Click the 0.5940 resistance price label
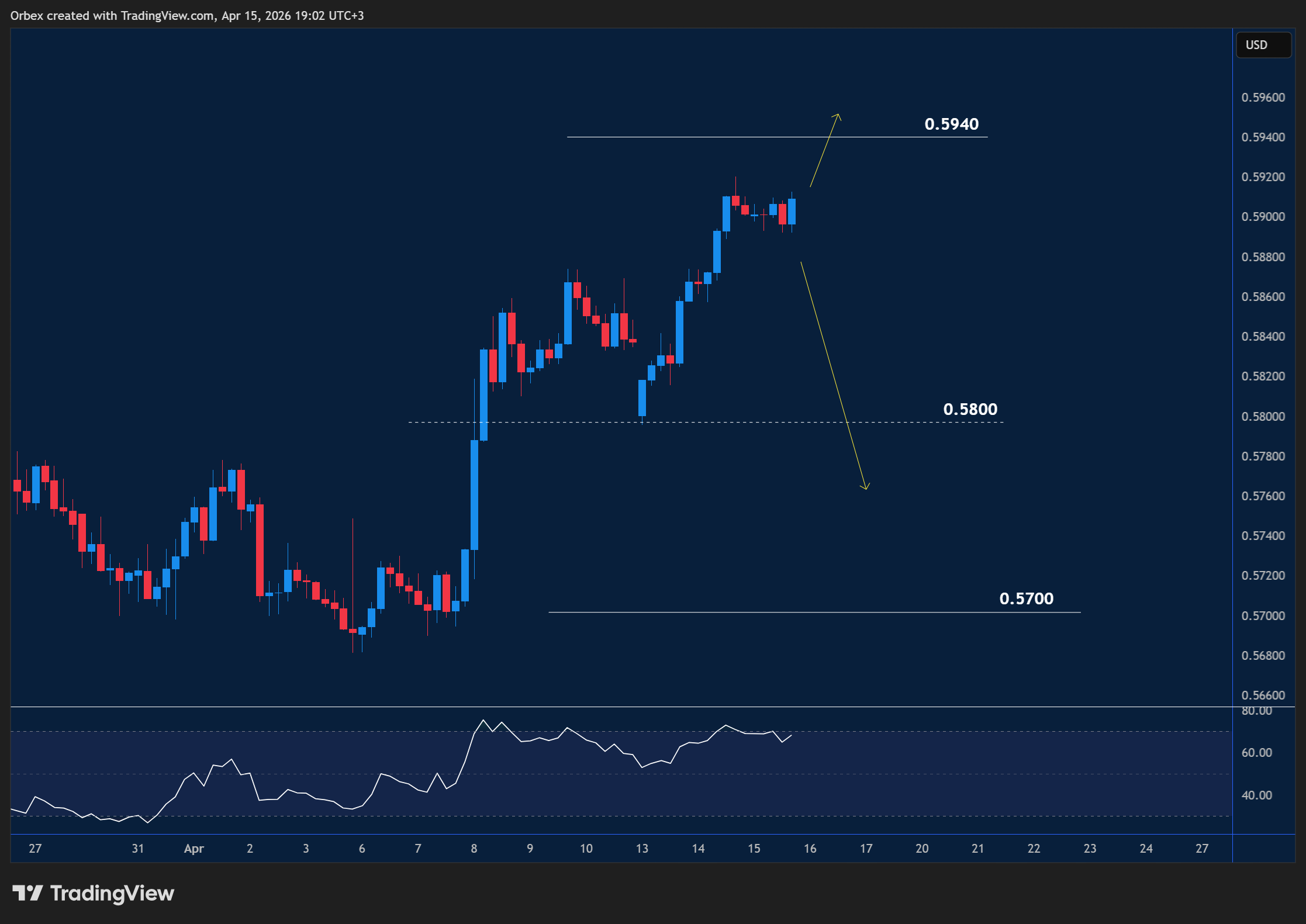The height and width of the screenshot is (924, 1306). [951, 124]
